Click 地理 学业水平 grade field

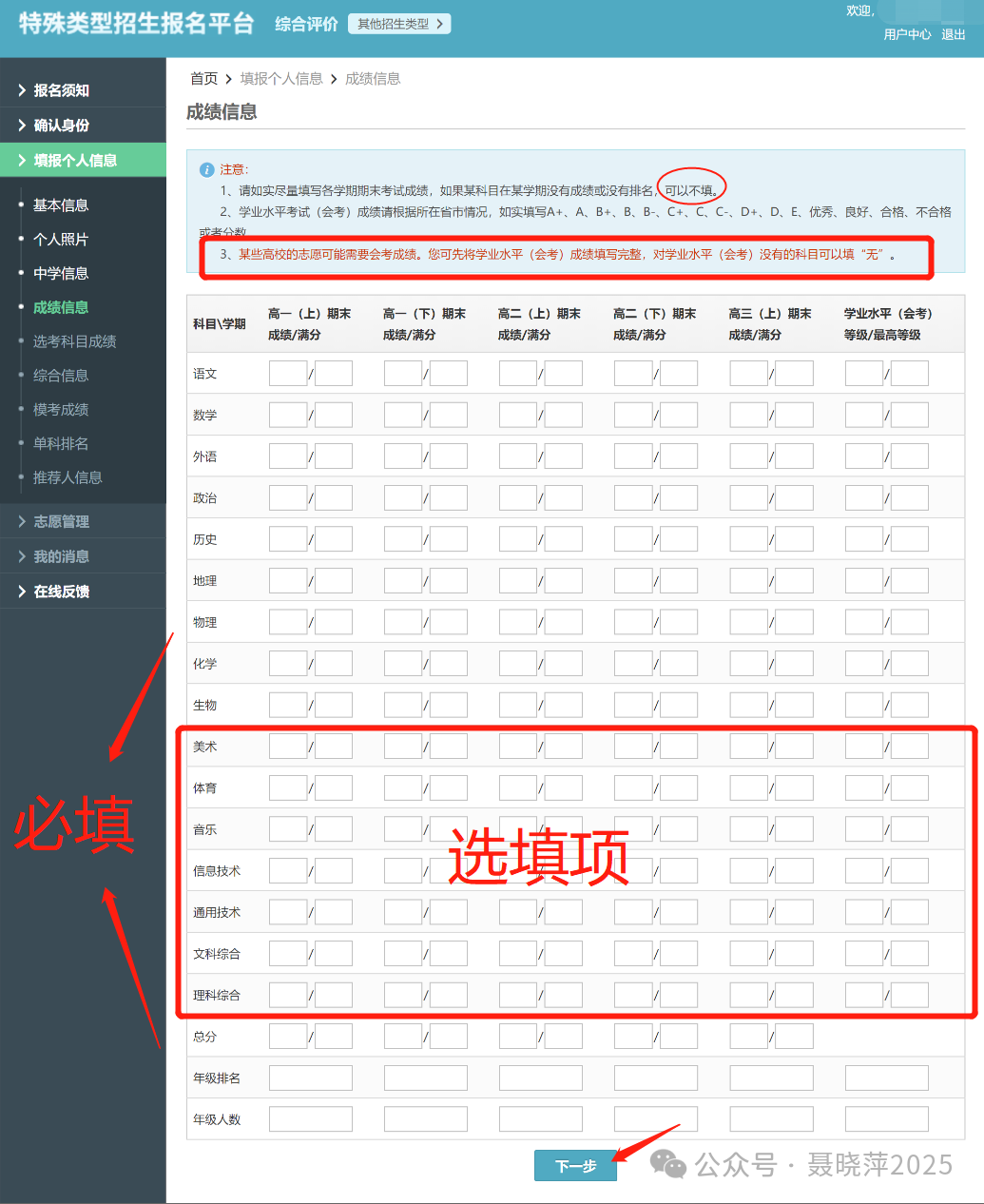coord(864,580)
